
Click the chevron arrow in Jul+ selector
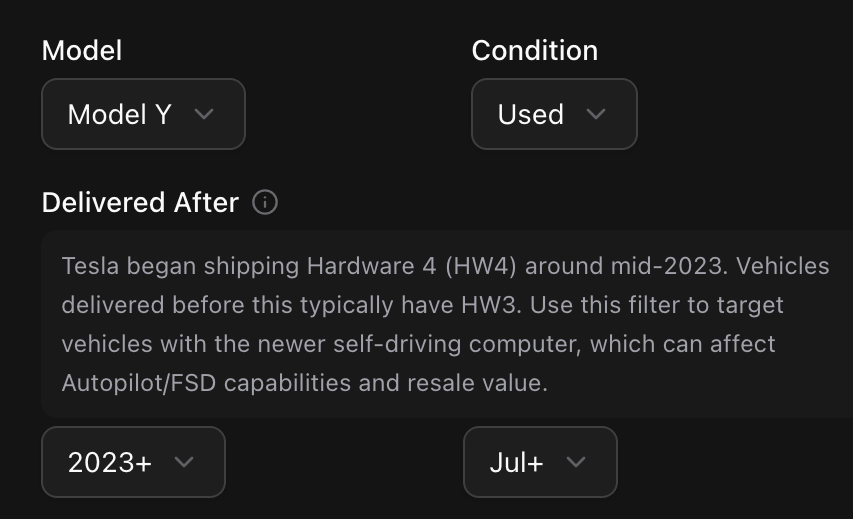[575, 462]
